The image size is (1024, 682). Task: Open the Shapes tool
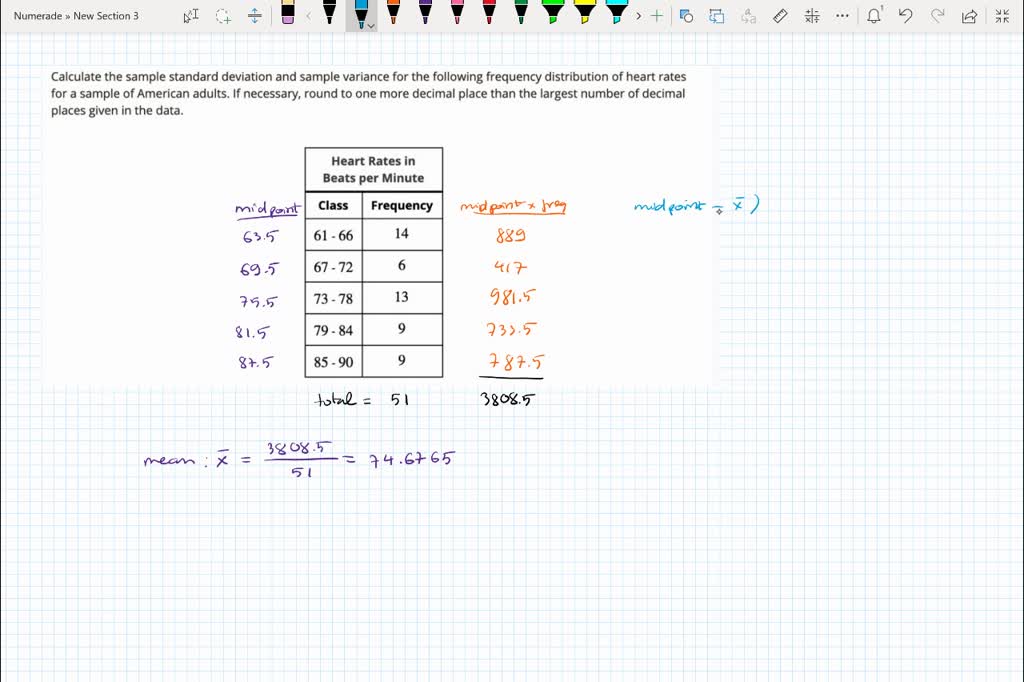pos(686,16)
